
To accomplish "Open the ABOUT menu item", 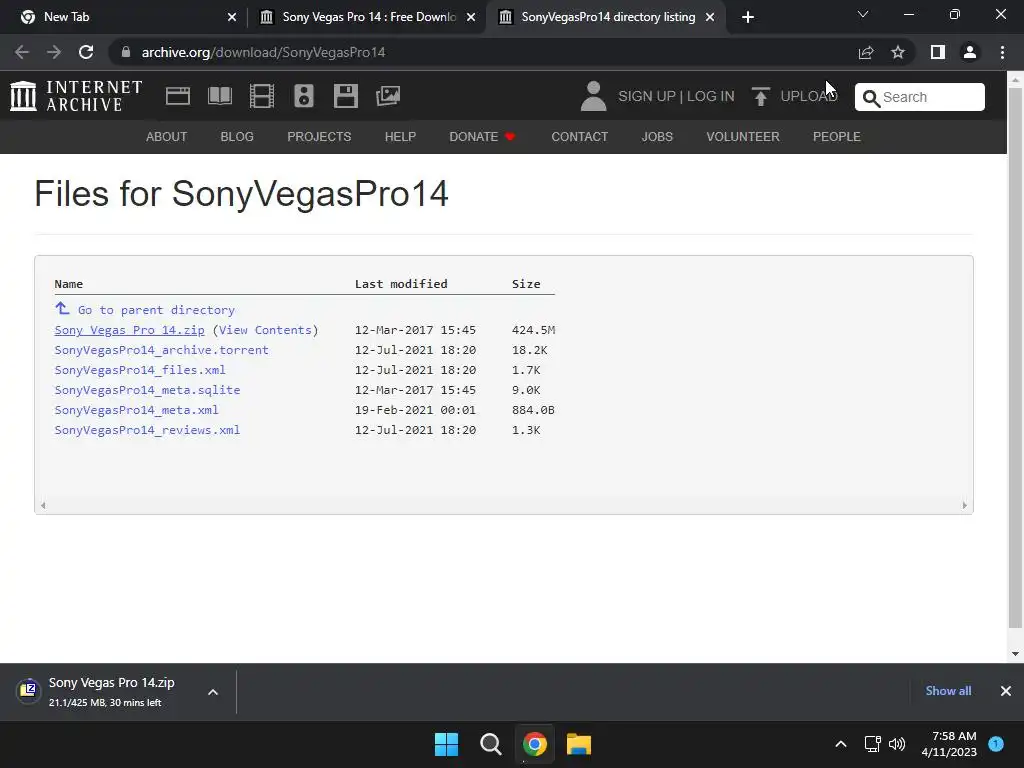I will click(167, 136).
